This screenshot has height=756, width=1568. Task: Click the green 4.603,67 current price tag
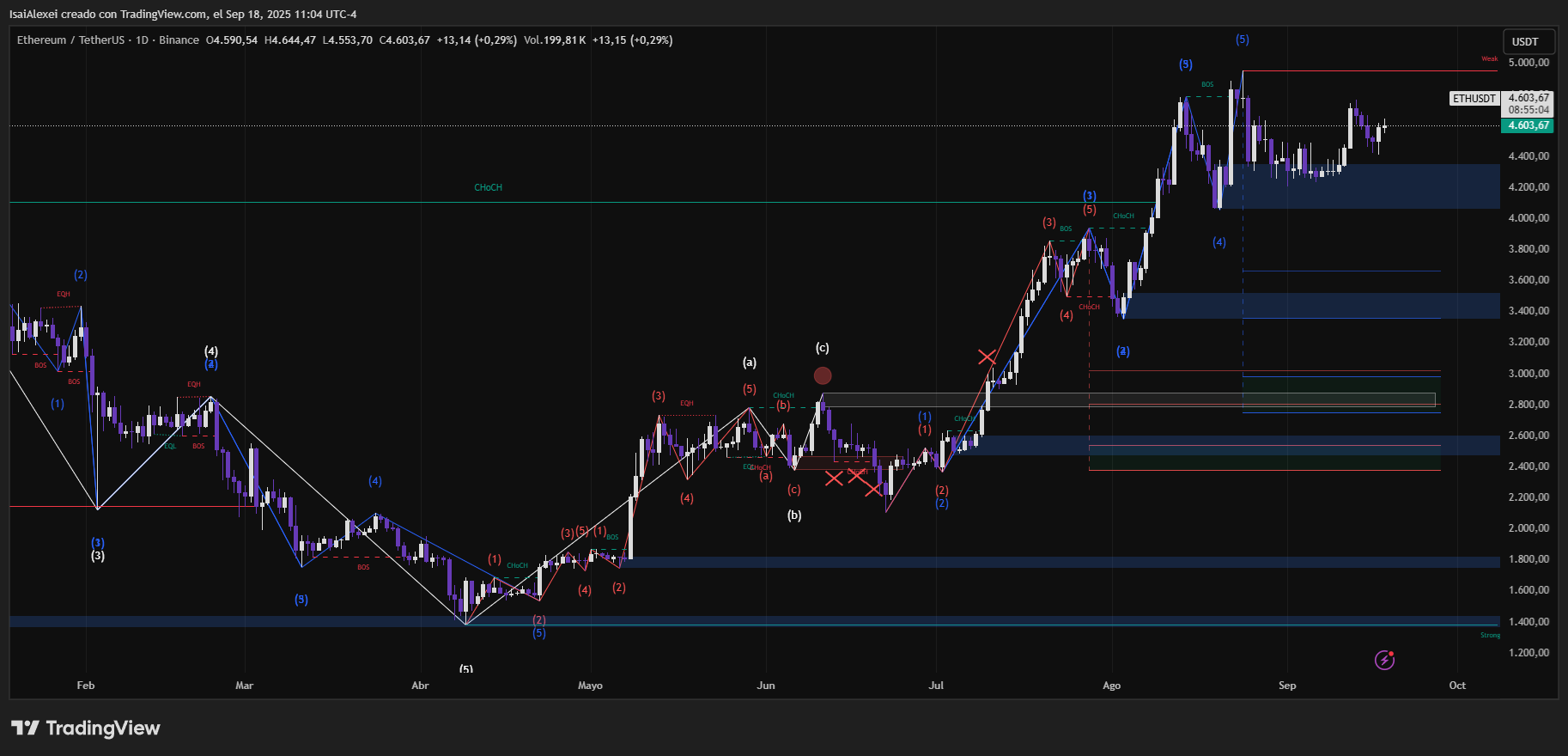point(1528,125)
